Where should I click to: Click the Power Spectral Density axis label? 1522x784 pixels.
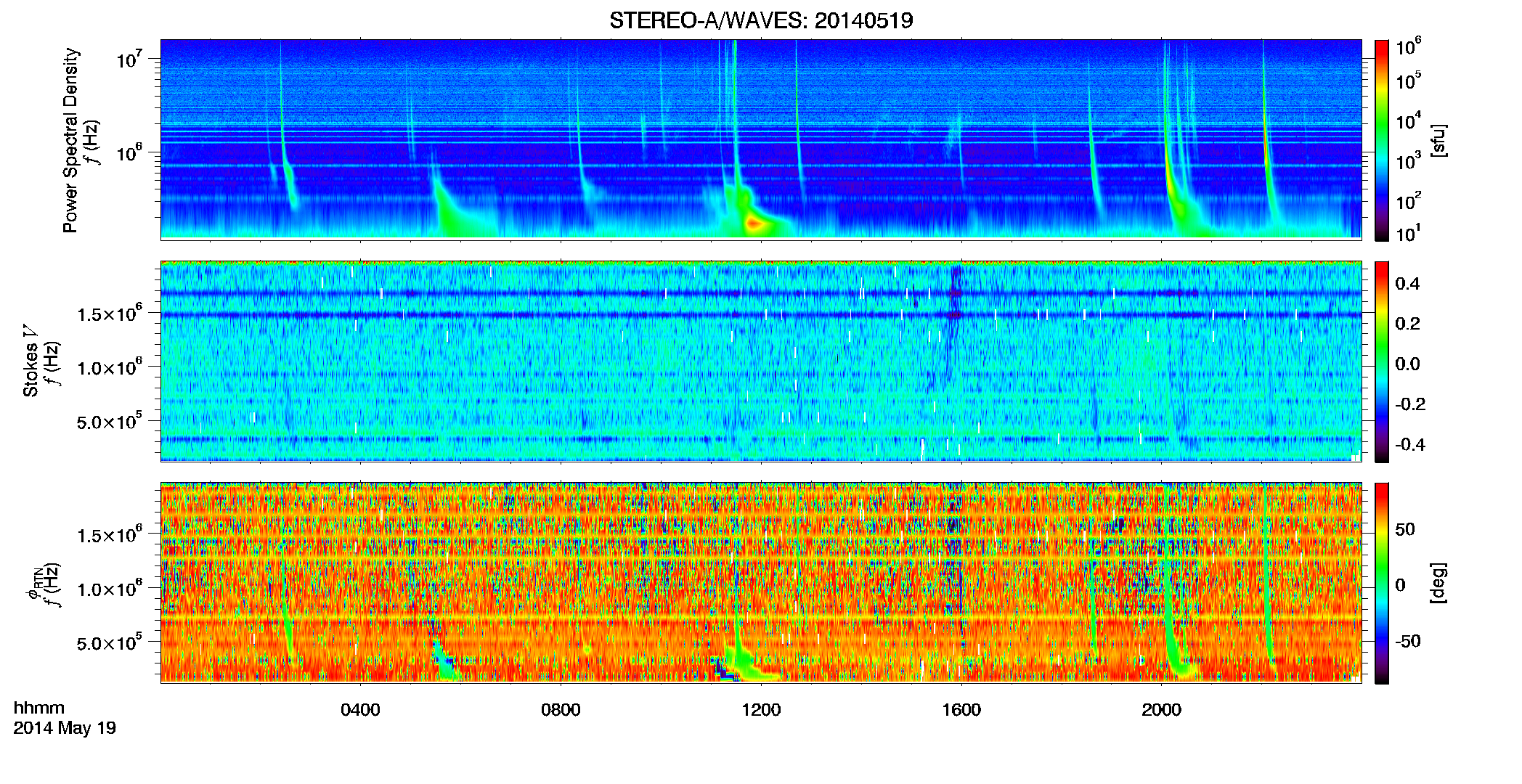coord(70,140)
